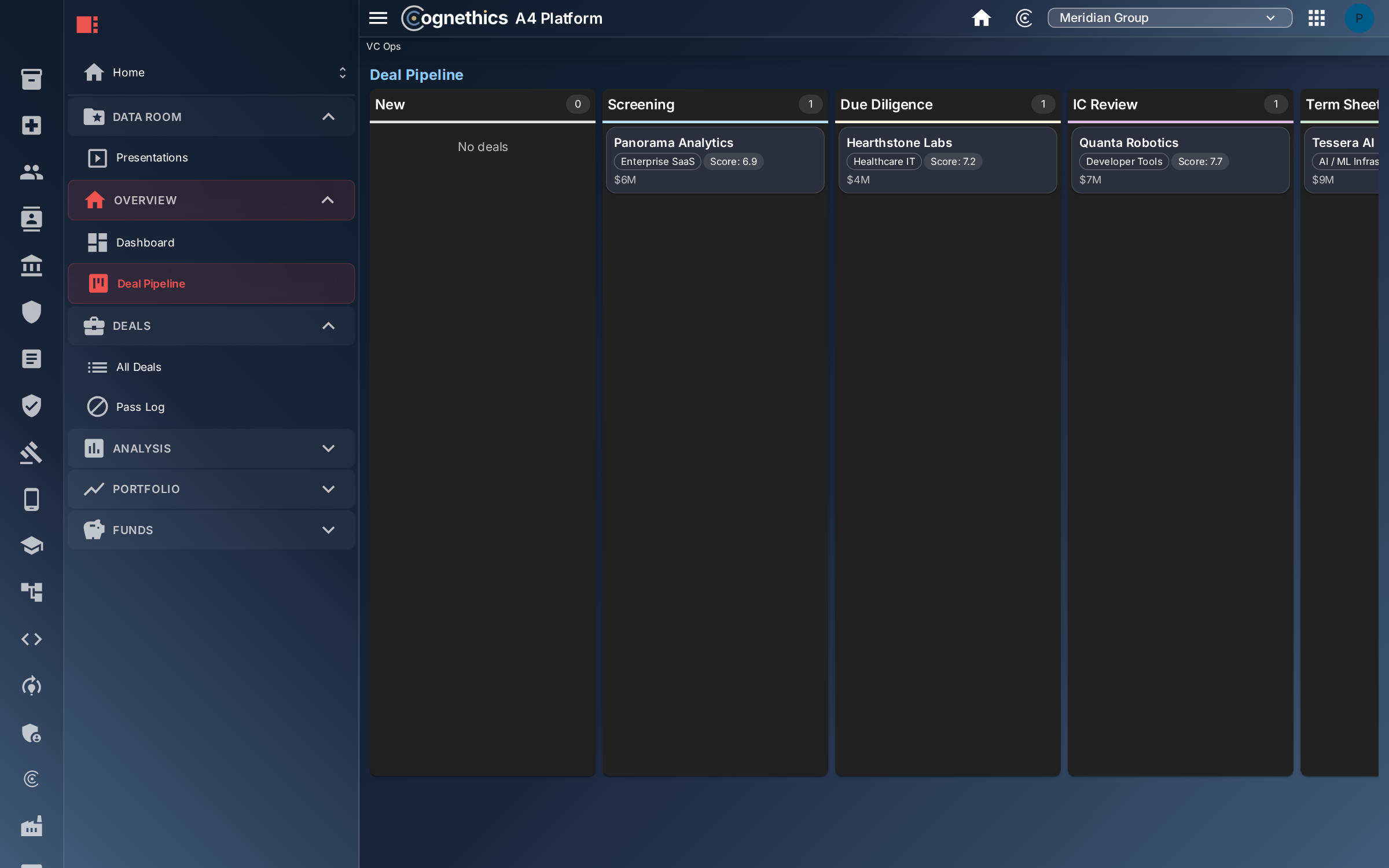Open the bank building rail icon
The image size is (1389, 868).
pyautogui.click(x=31, y=266)
